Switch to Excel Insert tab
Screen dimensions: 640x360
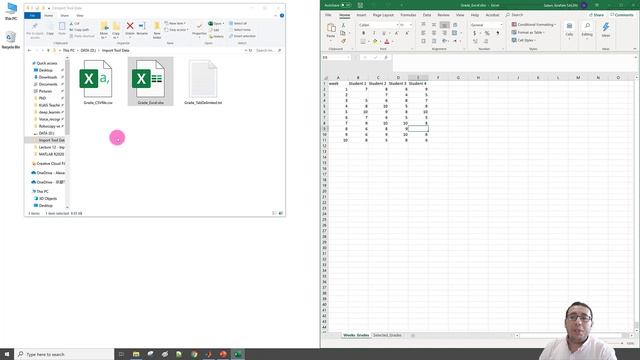pos(361,15)
